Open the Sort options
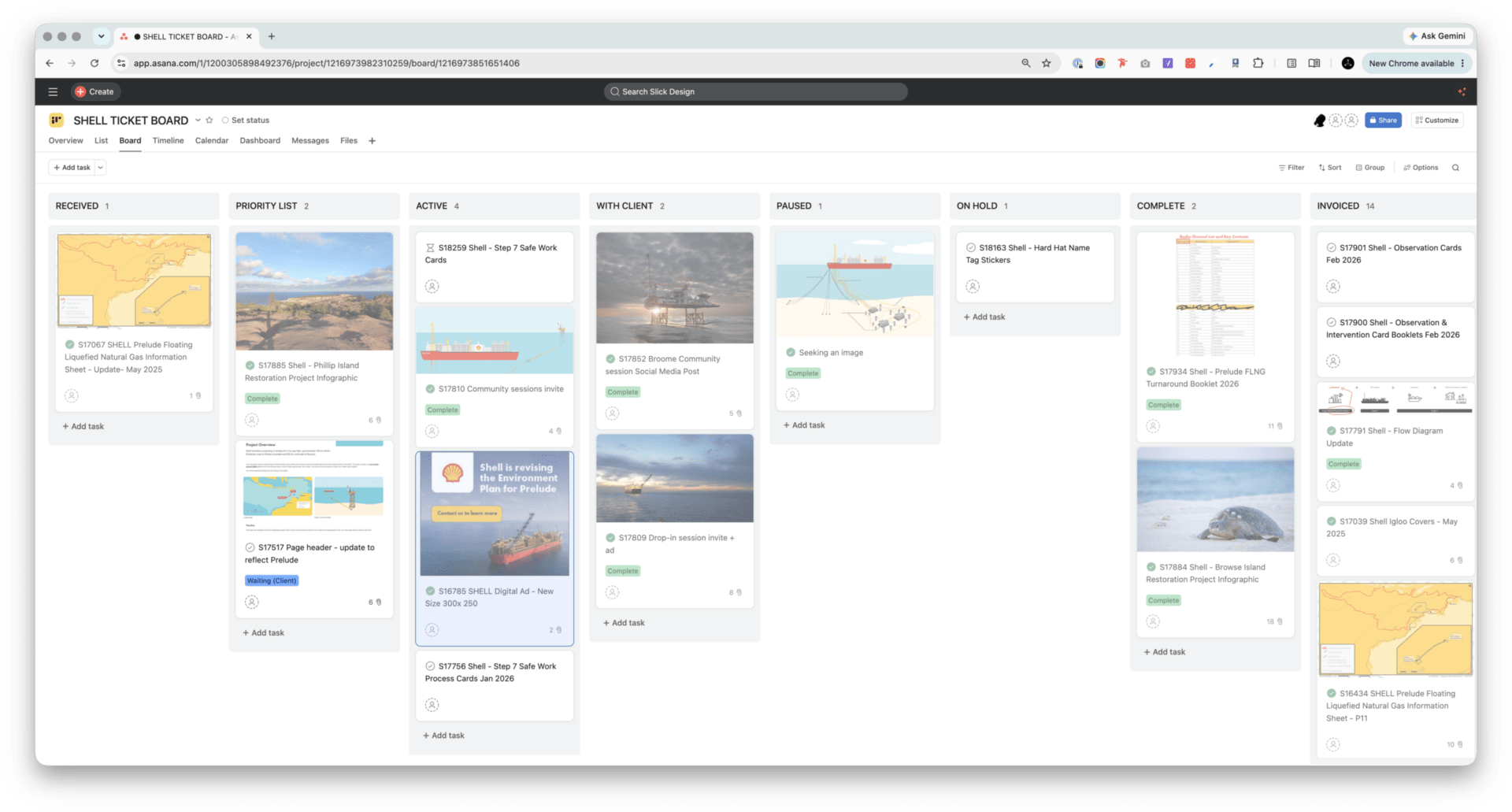The image size is (1512, 812). tap(1330, 168)
